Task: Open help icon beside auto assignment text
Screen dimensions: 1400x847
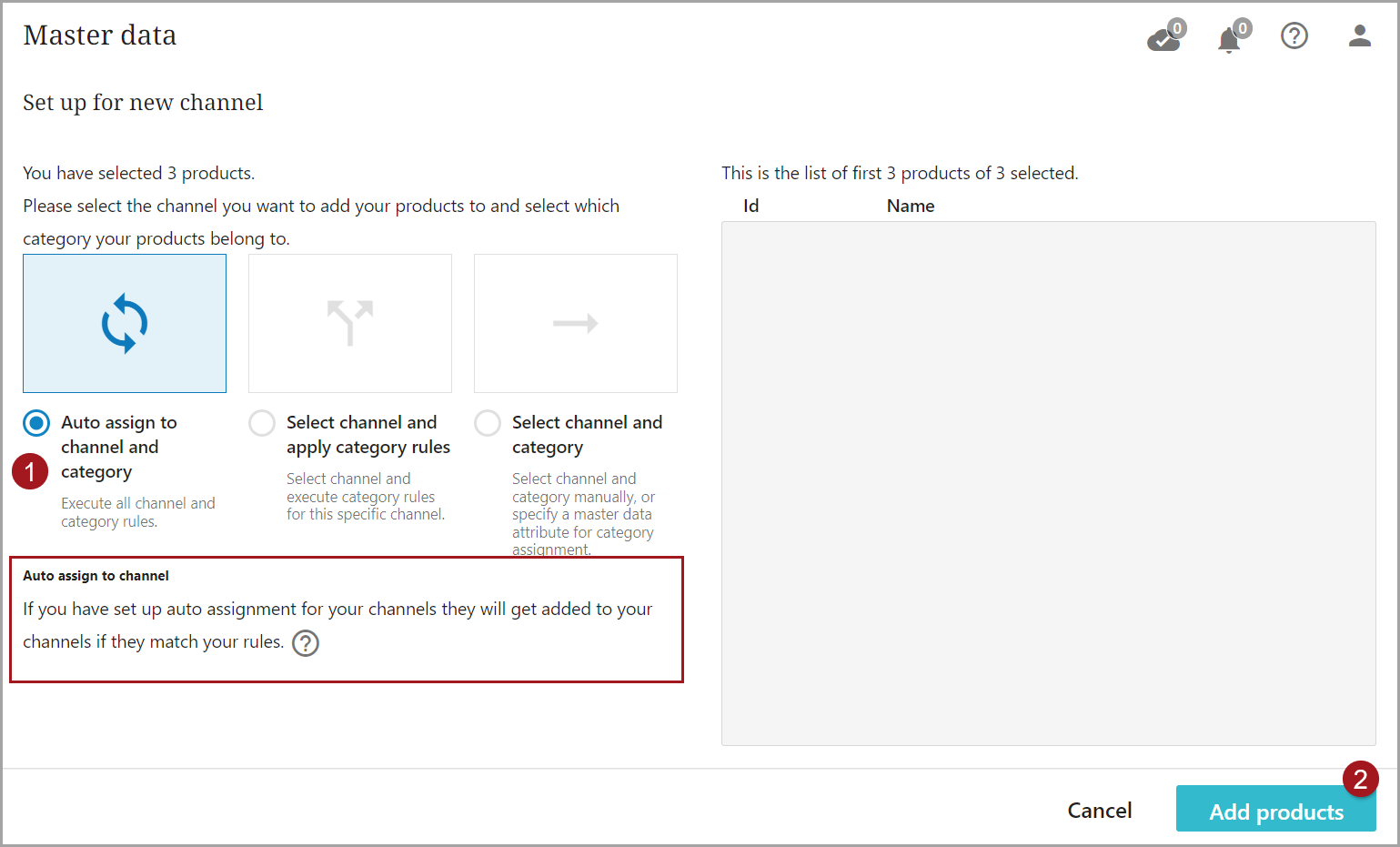Action: (306, 643)
